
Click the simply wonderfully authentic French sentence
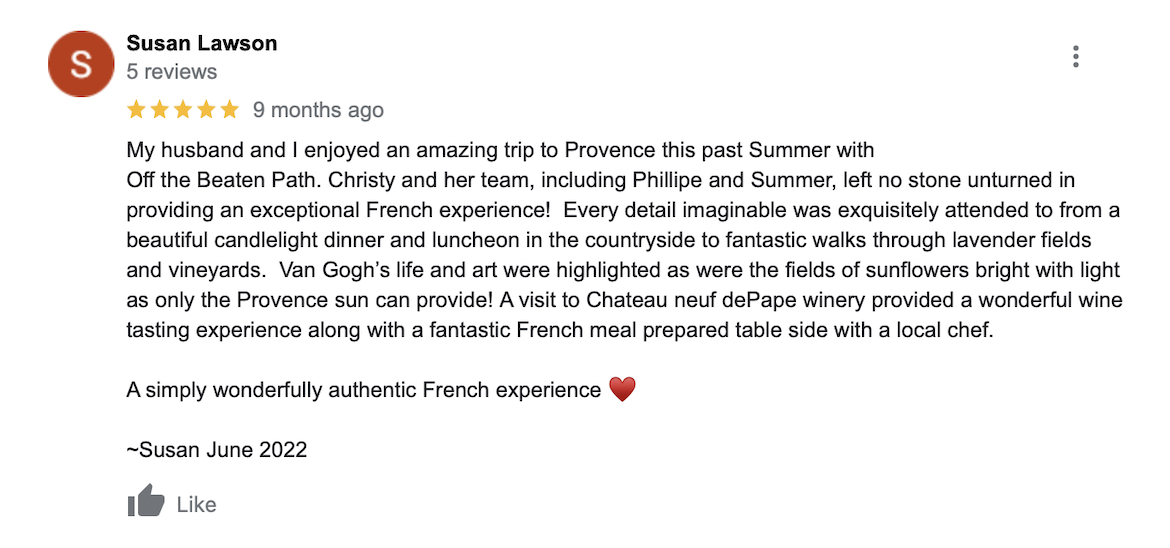click(x=363, y=390)
